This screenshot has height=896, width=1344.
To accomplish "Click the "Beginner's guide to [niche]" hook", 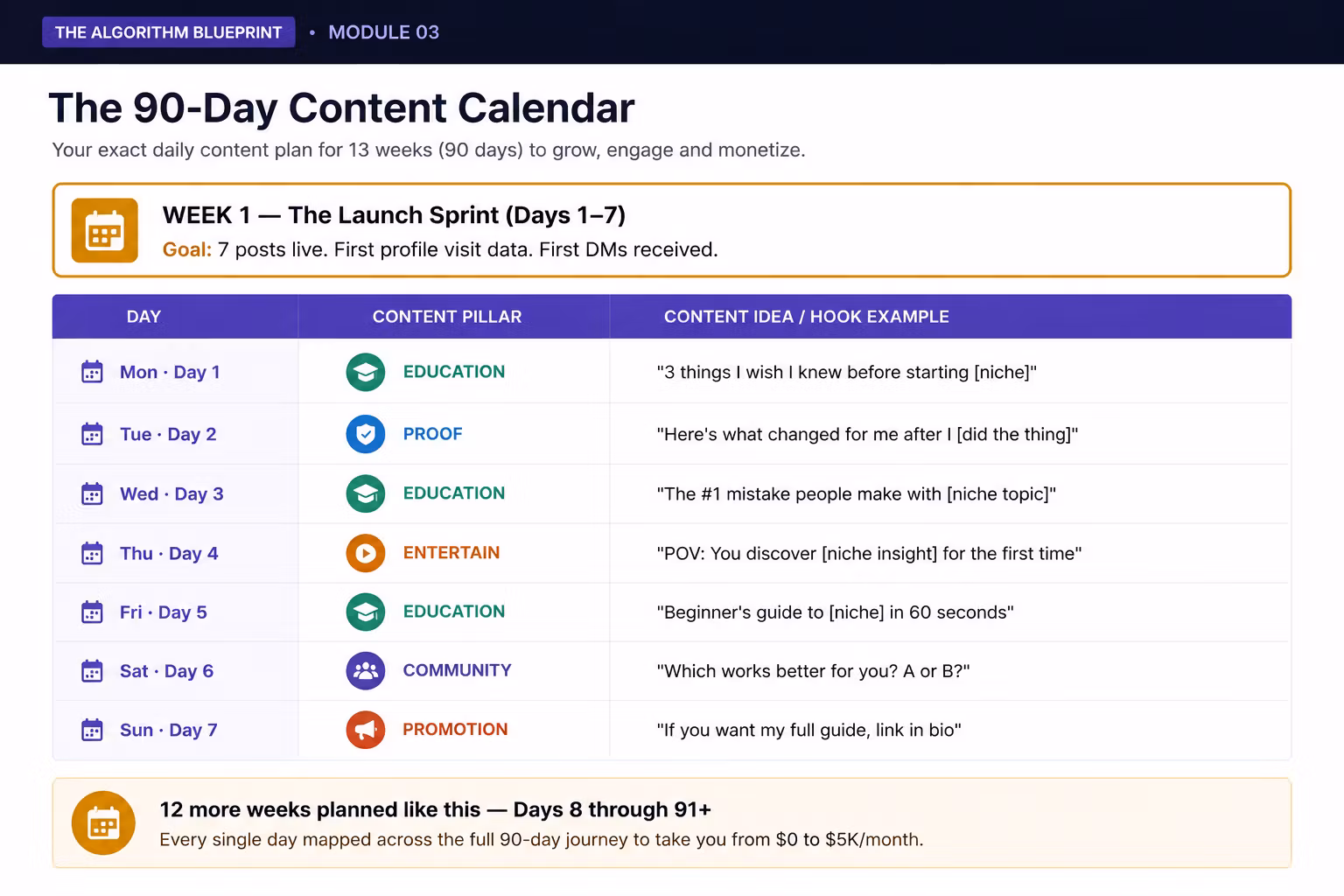I will pos(836,612).
